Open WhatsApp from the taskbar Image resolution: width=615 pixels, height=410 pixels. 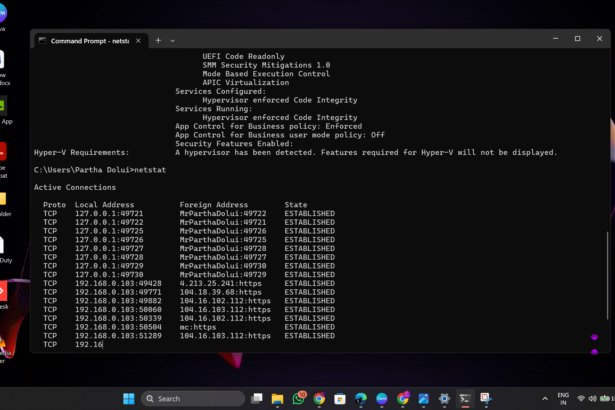[298, 399]
